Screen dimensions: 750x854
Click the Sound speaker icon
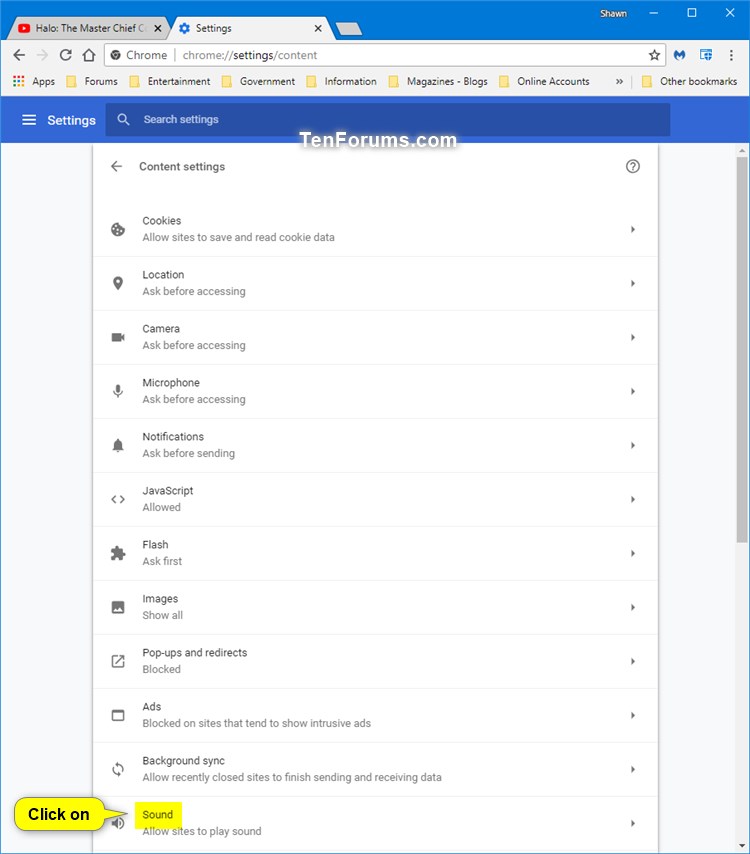click(x=118, y=824)
